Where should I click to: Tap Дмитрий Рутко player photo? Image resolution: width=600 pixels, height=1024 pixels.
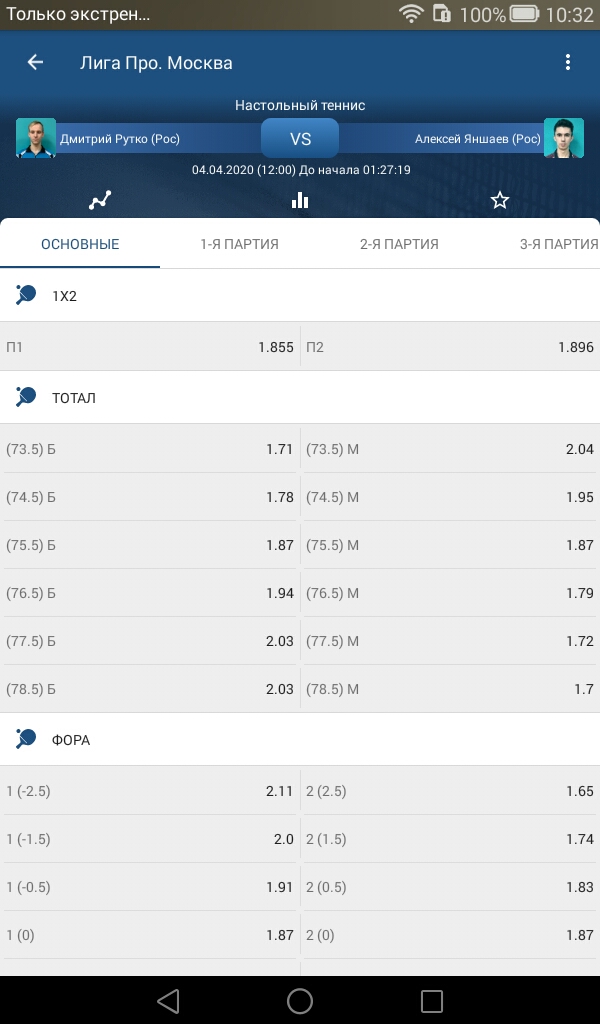pos(36,138)
